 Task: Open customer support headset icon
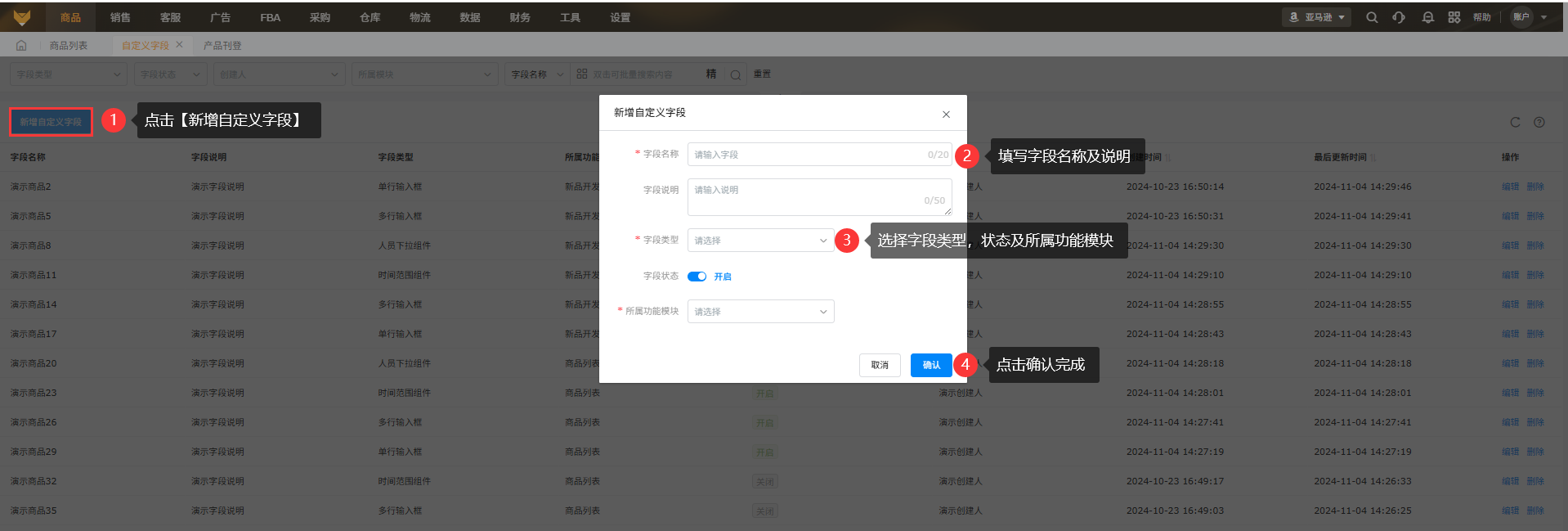click(1399, 17)
